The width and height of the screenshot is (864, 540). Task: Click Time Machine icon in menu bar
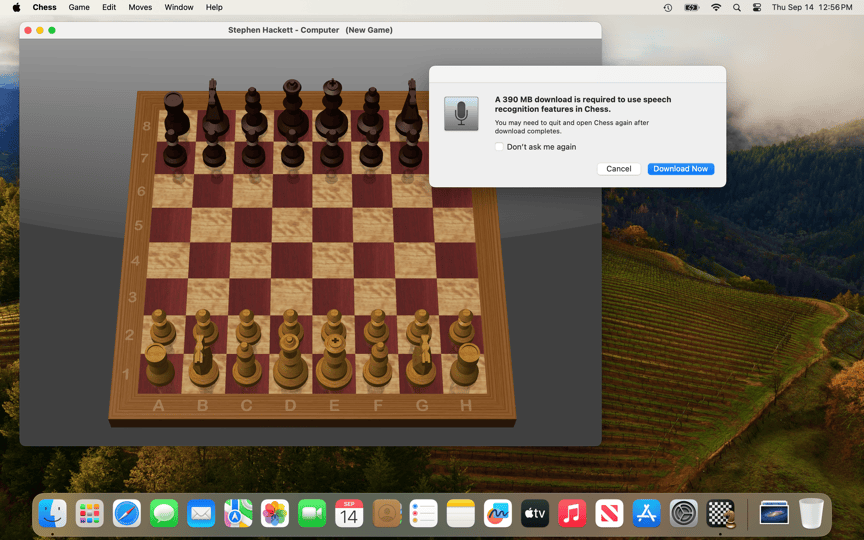click(668, 8)
